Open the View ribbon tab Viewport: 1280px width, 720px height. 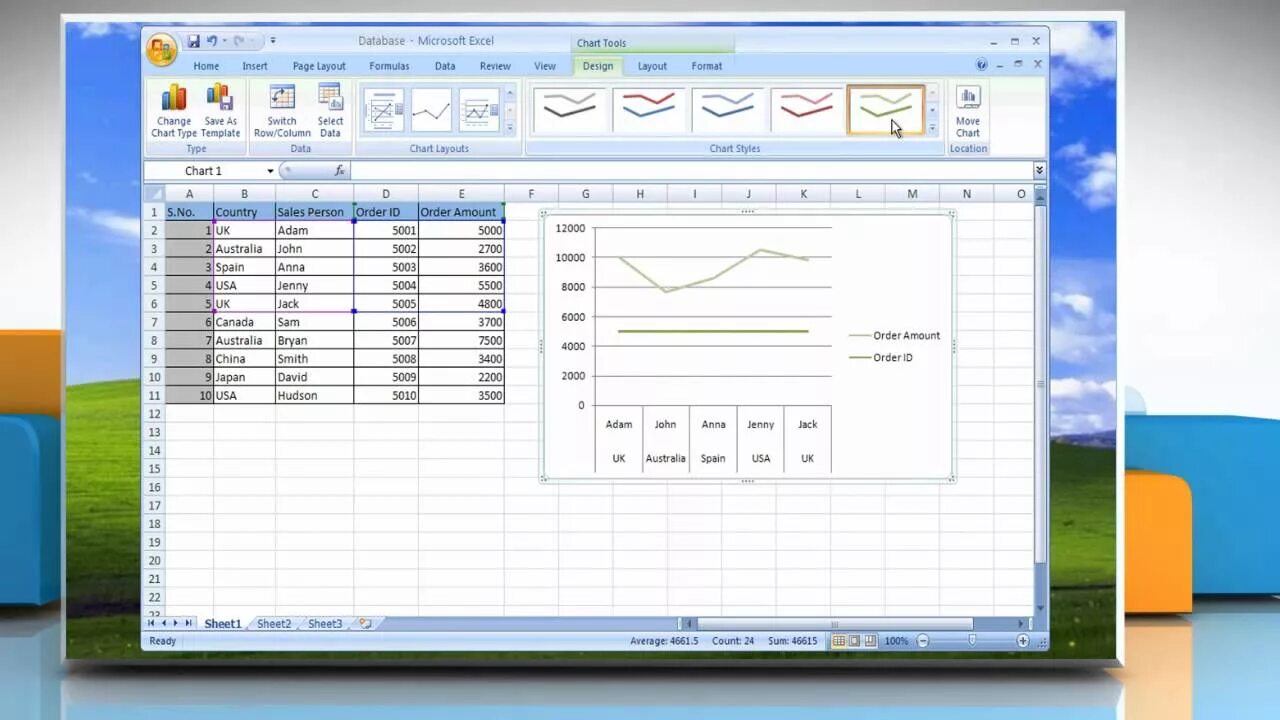[545, 66]
